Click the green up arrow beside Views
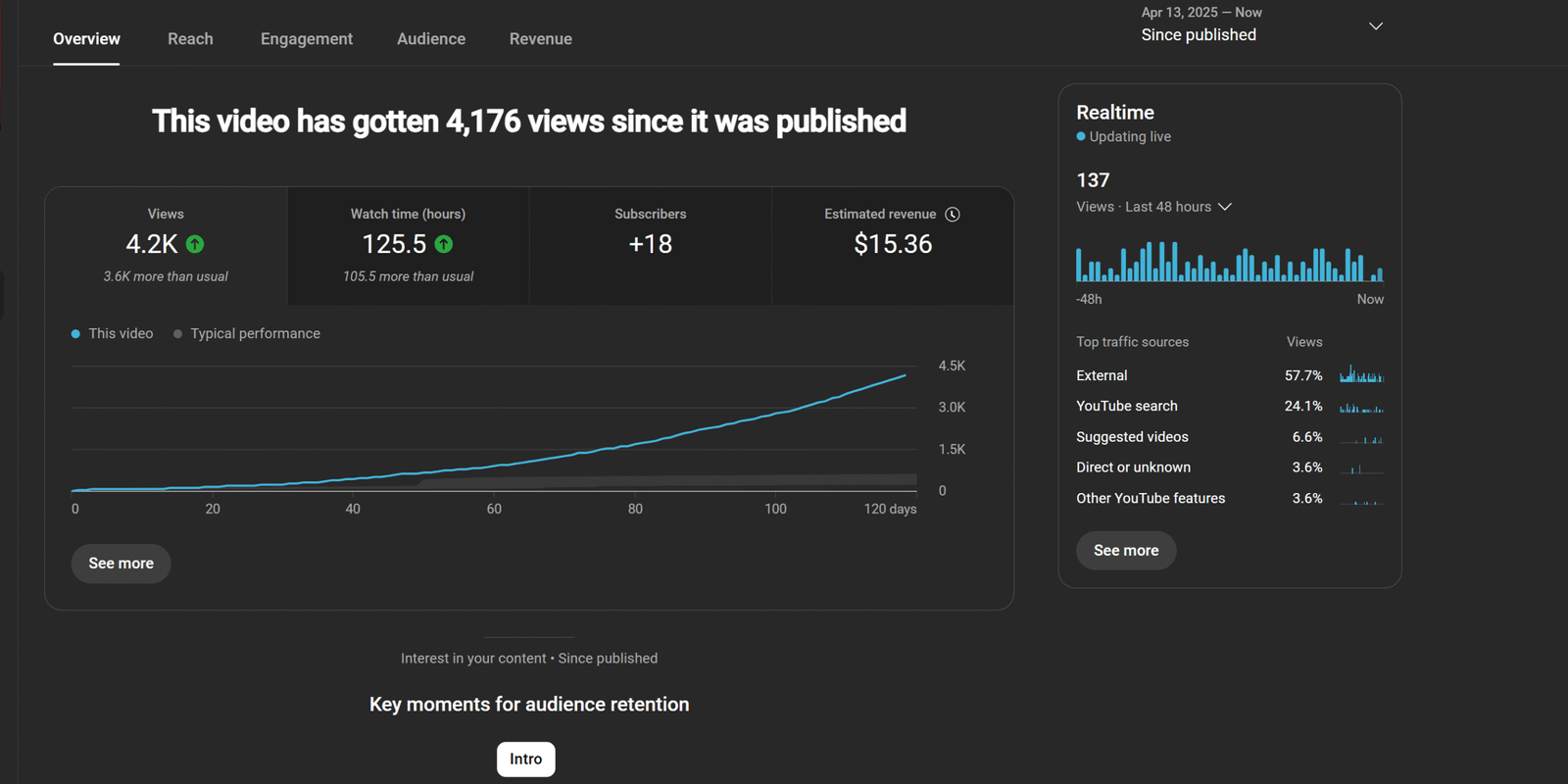Screen dimensions: 1568x784 [x=195, y=244]
